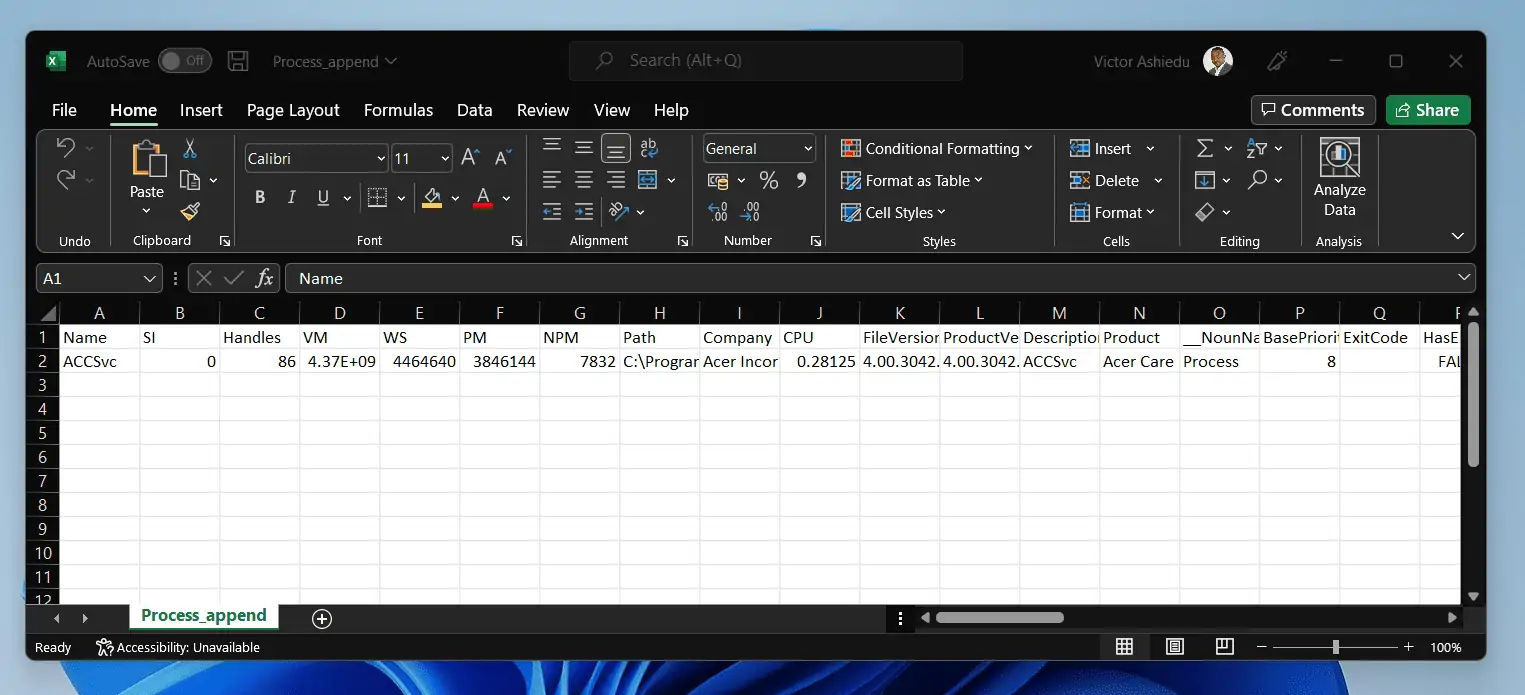Increase decimal places
Screen dimensions: 1525x695
[718, 212]
